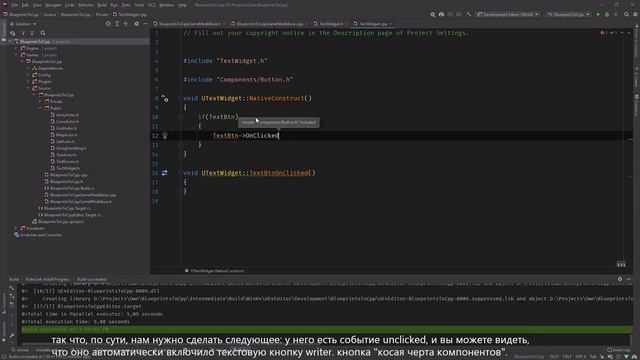Select BlueprintsToCpp.uproject file

[58, 222]
